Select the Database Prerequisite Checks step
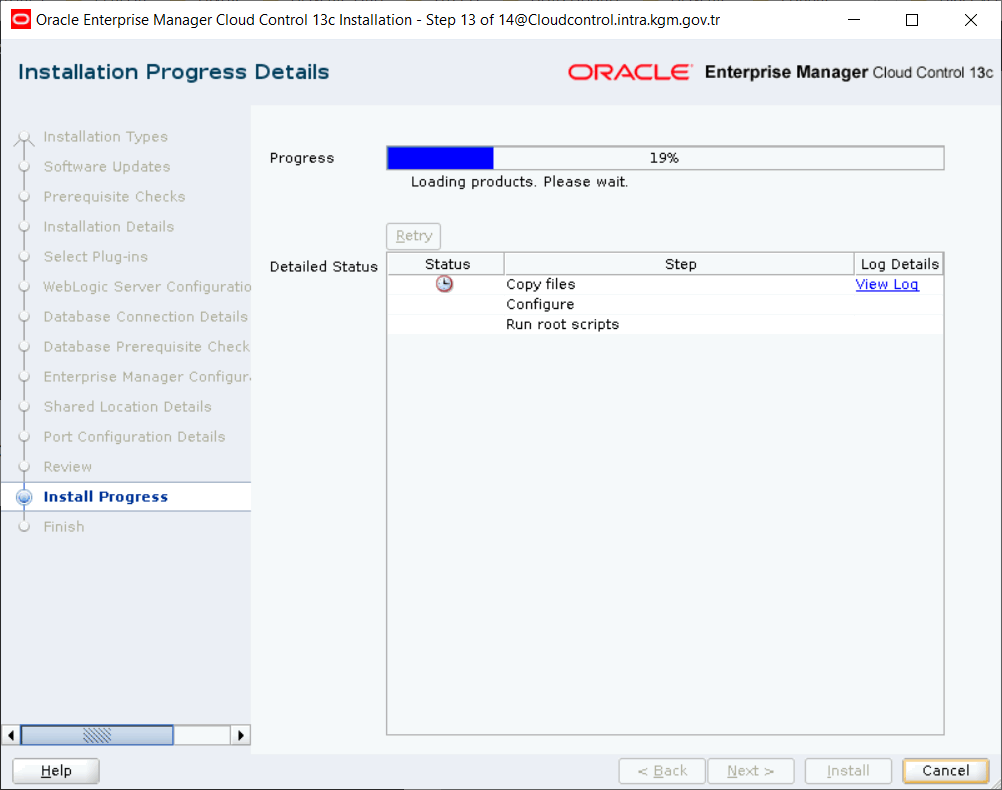This screenshot has width=1002, height=790. coord(147,347)
